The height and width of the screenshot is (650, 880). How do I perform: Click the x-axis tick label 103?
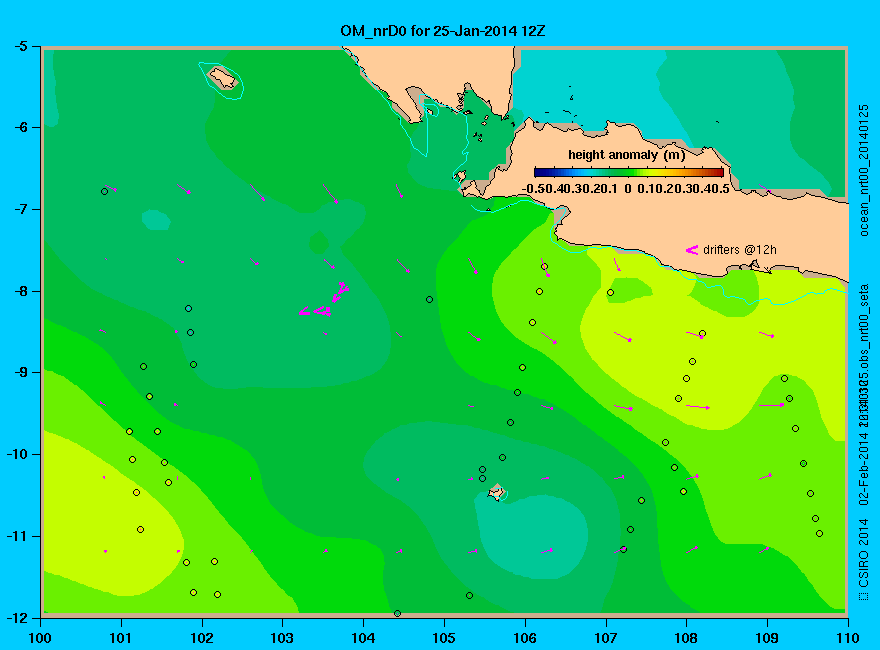[282, 638]
